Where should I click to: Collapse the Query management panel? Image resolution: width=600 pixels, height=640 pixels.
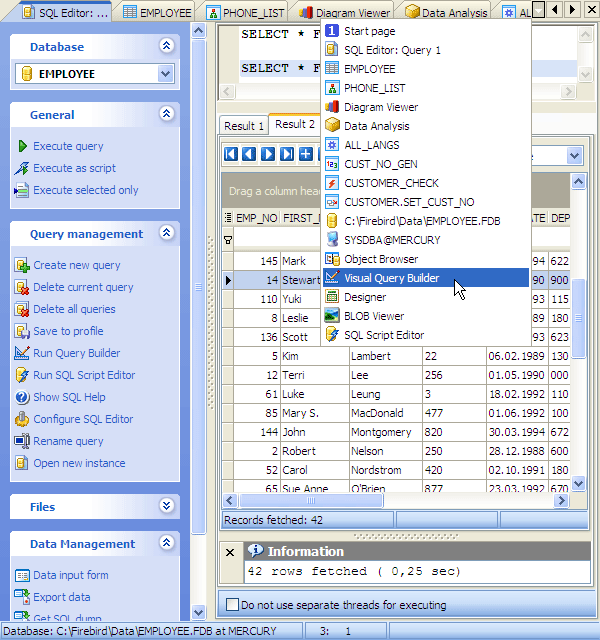(x=167, y=233)
